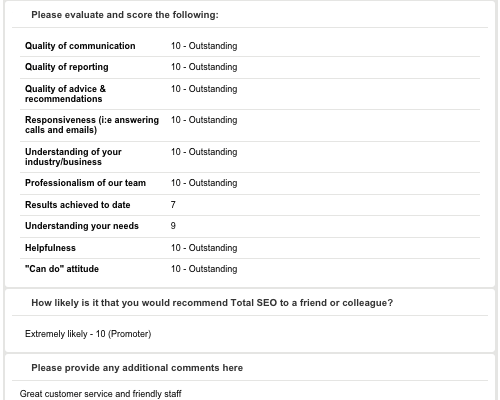500x400 pixels.
Task: Select the 'Quality of communication' label
Action: click(80, 46)
